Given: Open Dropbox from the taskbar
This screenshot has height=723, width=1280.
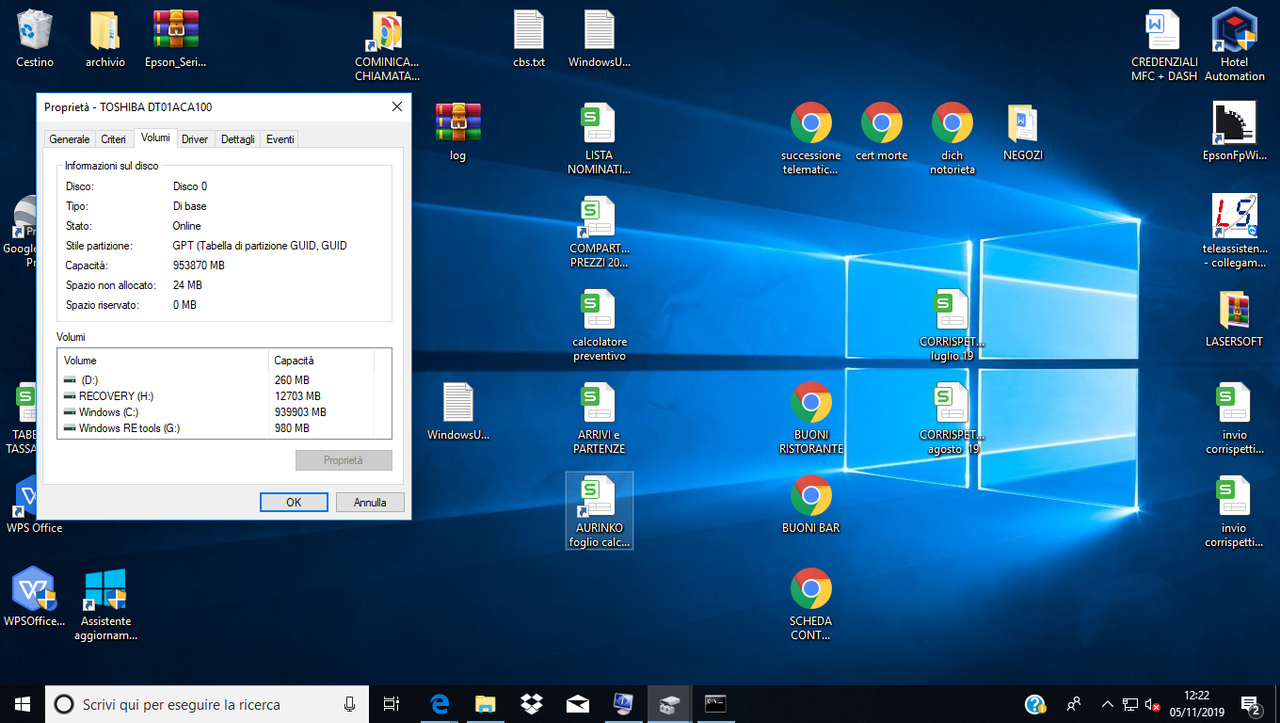Looking at the screenshot, I should point(531,705).
